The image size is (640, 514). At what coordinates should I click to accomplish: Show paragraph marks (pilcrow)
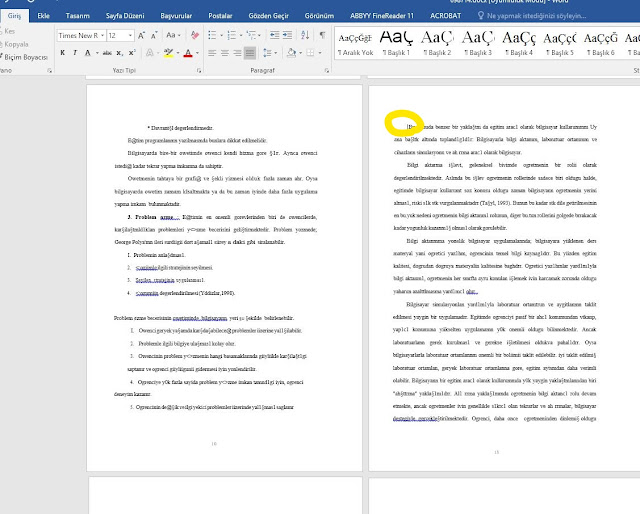point(322,35)
